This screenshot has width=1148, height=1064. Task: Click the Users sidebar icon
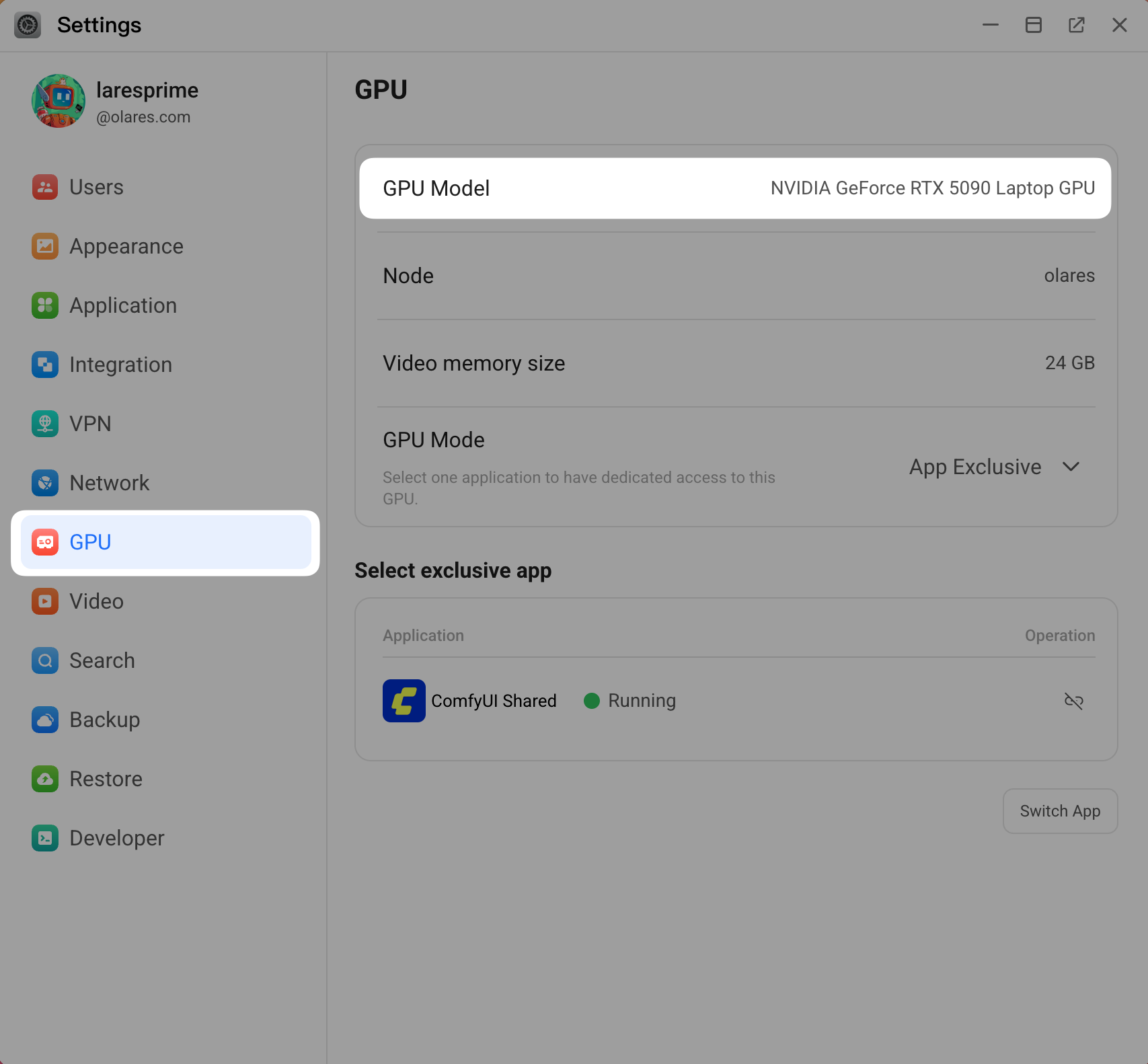(45, 187)
